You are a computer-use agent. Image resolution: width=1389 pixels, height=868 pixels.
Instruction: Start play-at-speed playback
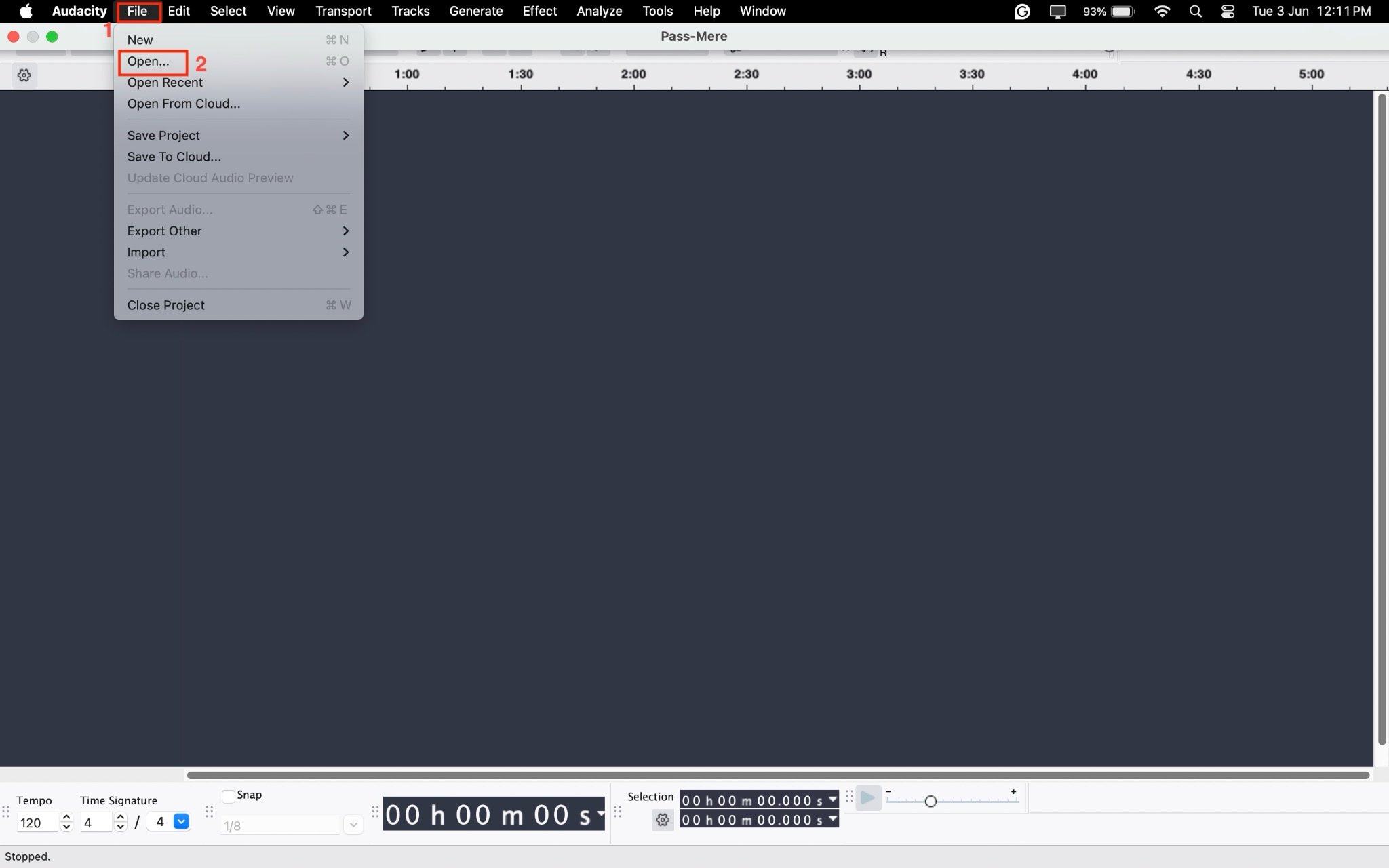point(868,798)
